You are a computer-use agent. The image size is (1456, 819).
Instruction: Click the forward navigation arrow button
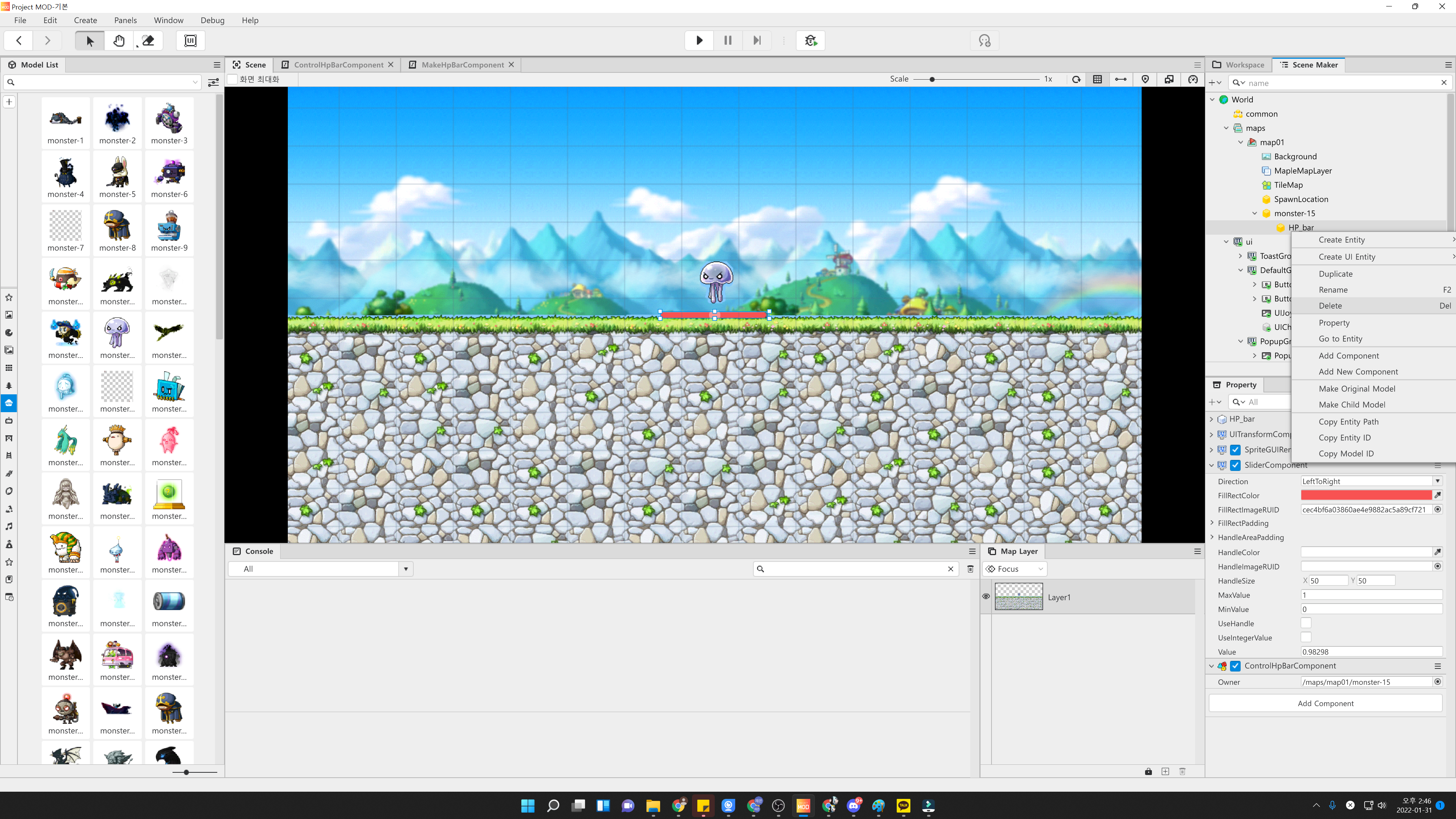point(47,41)
